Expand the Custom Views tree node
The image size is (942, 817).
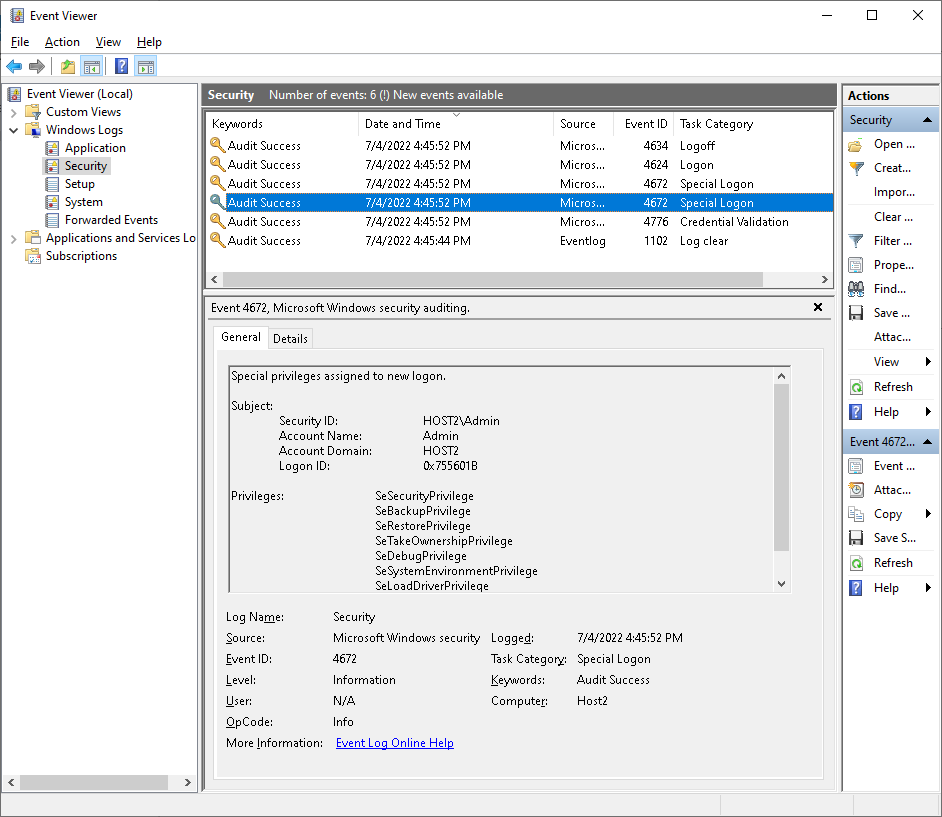point(14,112)
